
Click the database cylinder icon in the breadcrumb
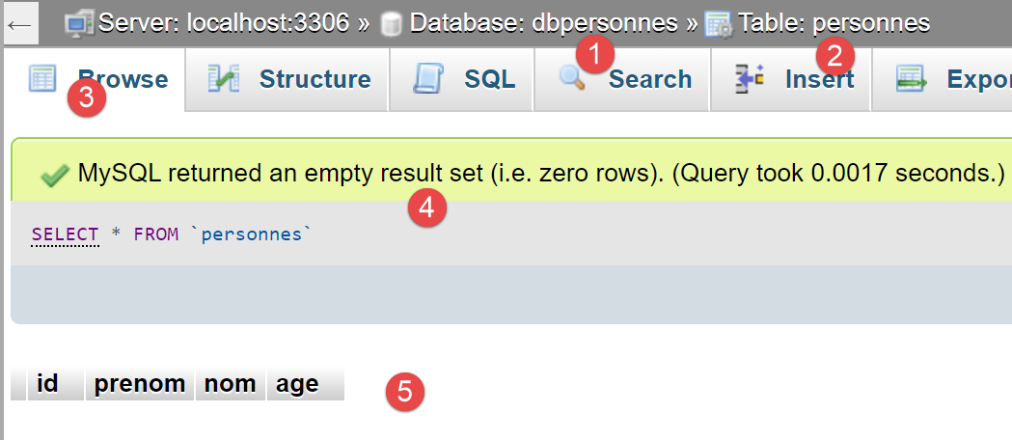(390, 23)
